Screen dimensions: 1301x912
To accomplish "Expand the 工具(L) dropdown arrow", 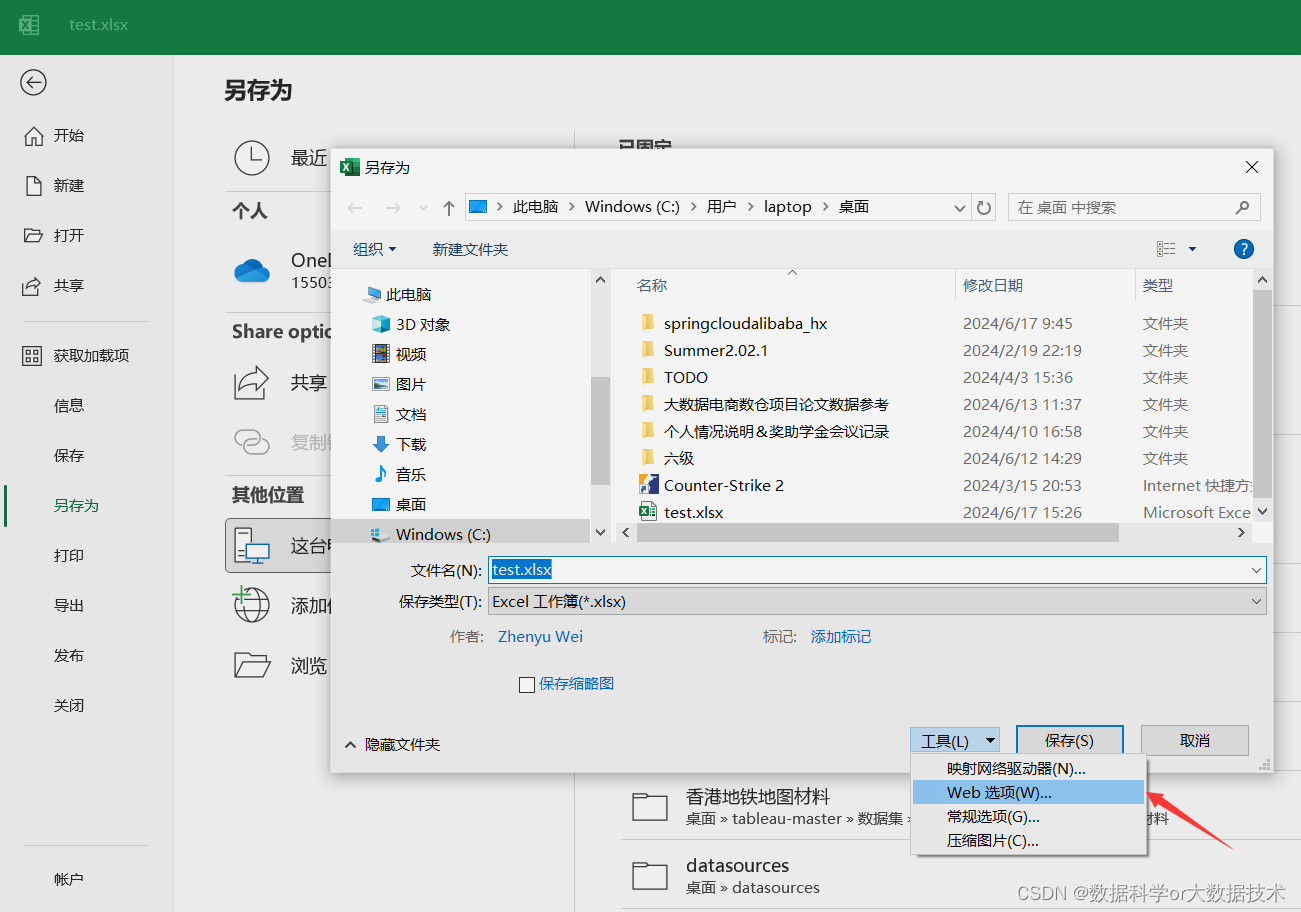I will click(991, 739).
